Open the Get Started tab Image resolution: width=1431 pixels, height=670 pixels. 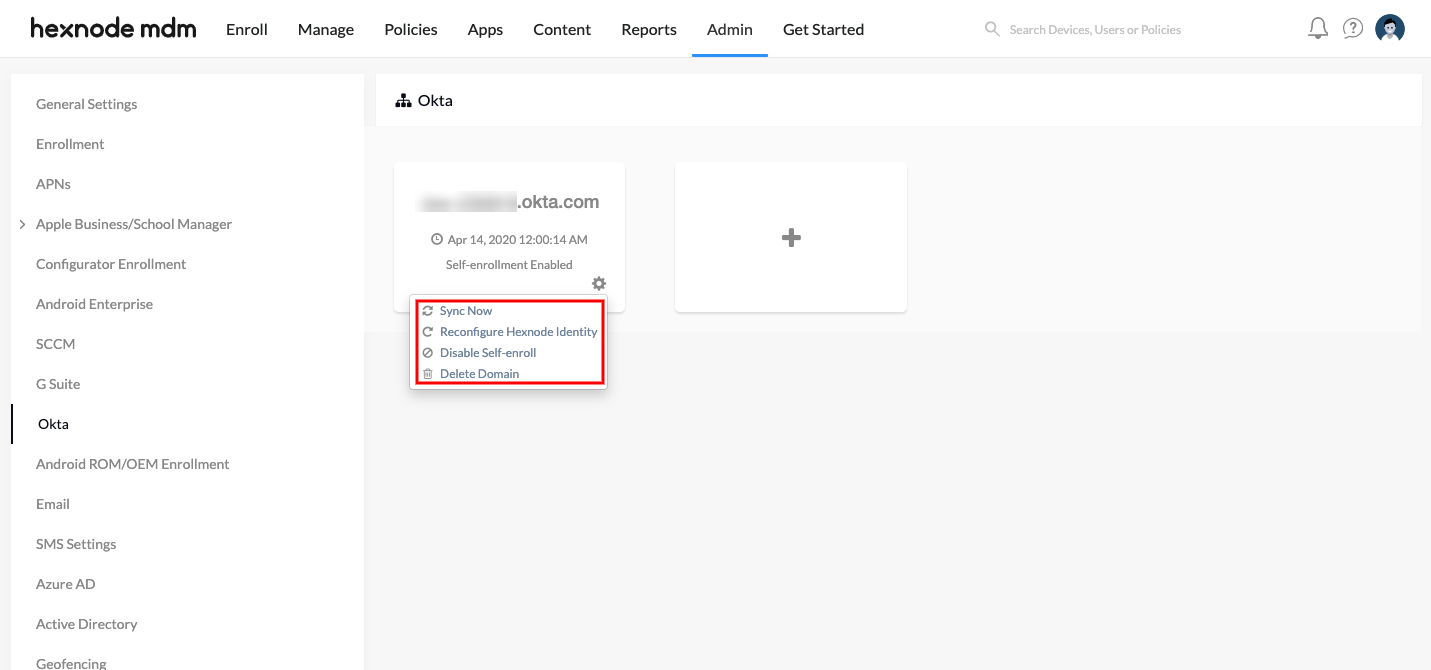tap(823, 29)
